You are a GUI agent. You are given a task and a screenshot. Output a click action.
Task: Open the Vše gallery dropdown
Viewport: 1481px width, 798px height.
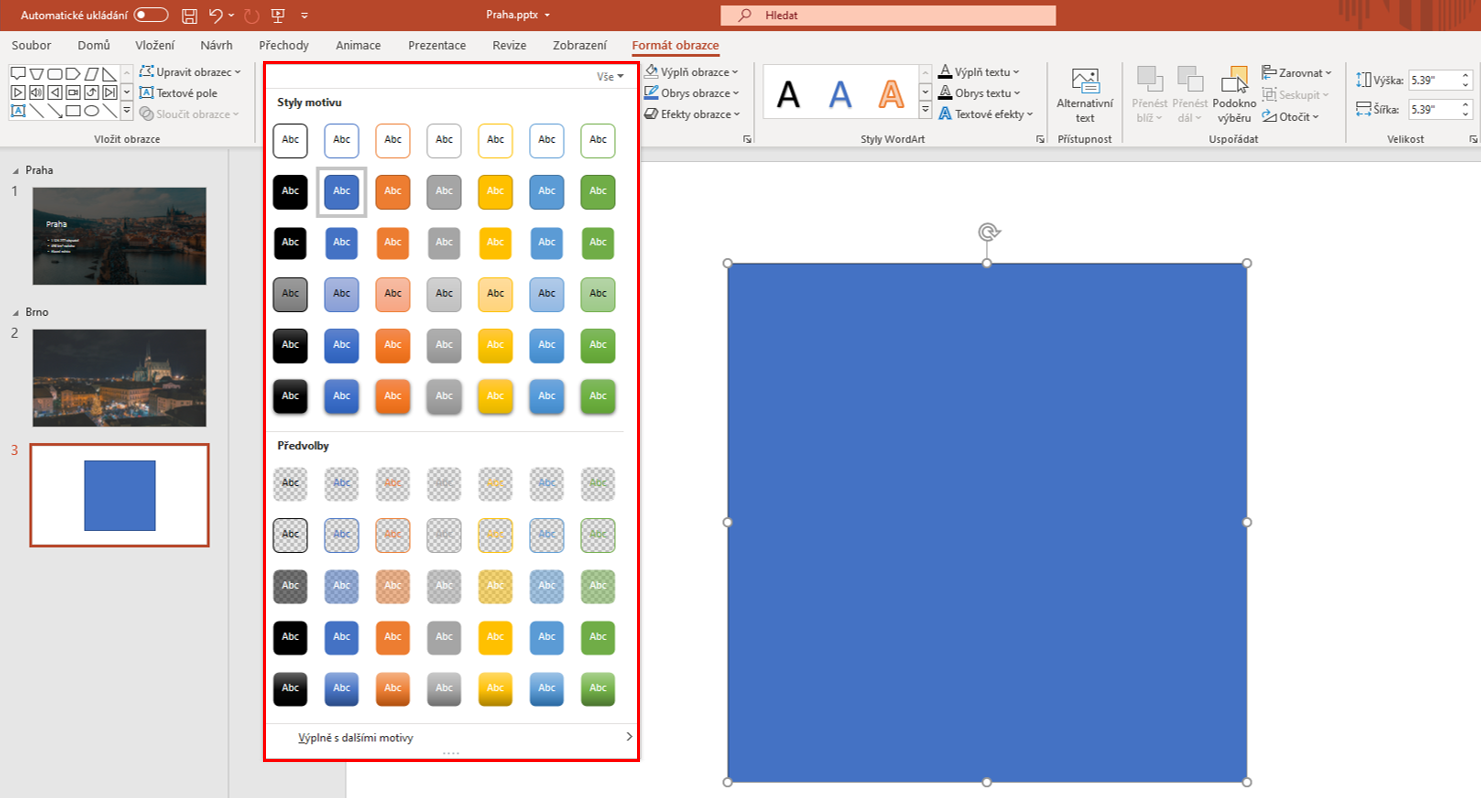click(611, 76)
